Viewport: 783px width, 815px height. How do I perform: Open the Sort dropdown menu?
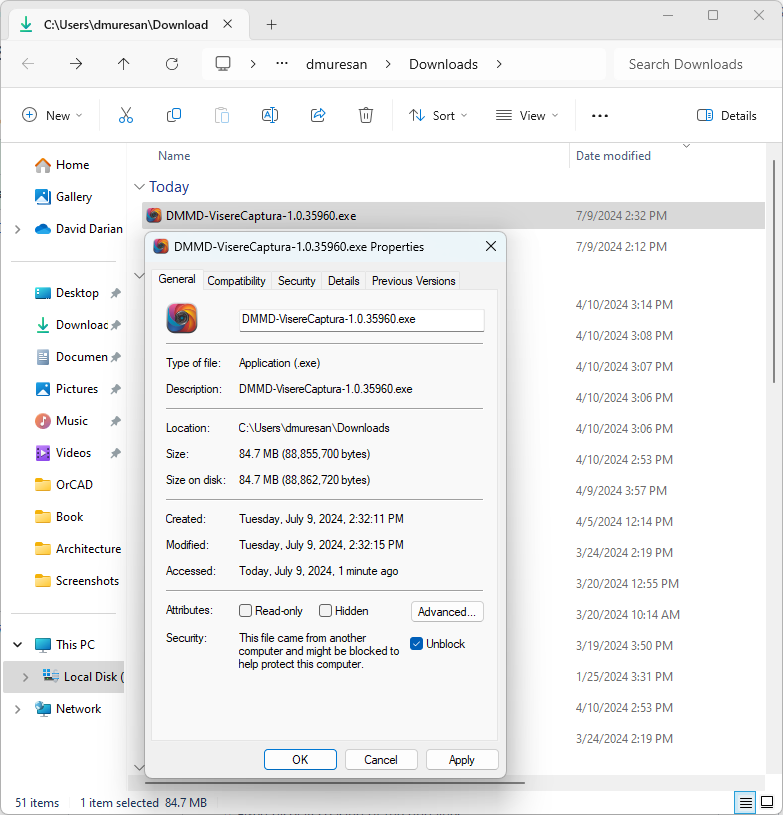[432, 116]
